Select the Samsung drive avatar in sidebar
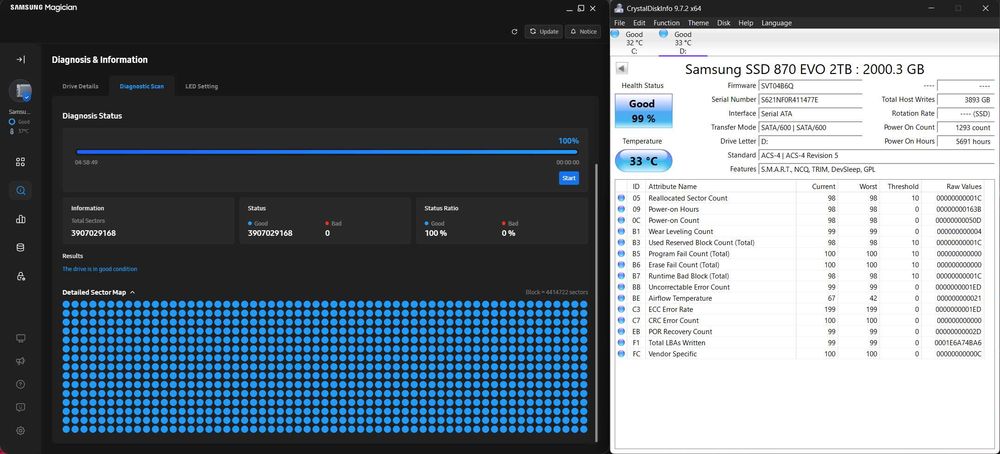The height and width of the screenshot is (454, 1000). click(20, 91)
